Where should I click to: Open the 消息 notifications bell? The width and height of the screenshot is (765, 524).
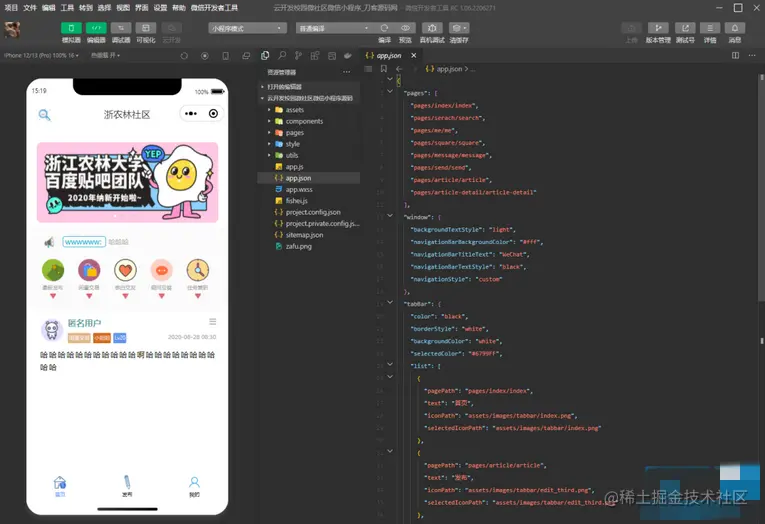click(735, 28)
